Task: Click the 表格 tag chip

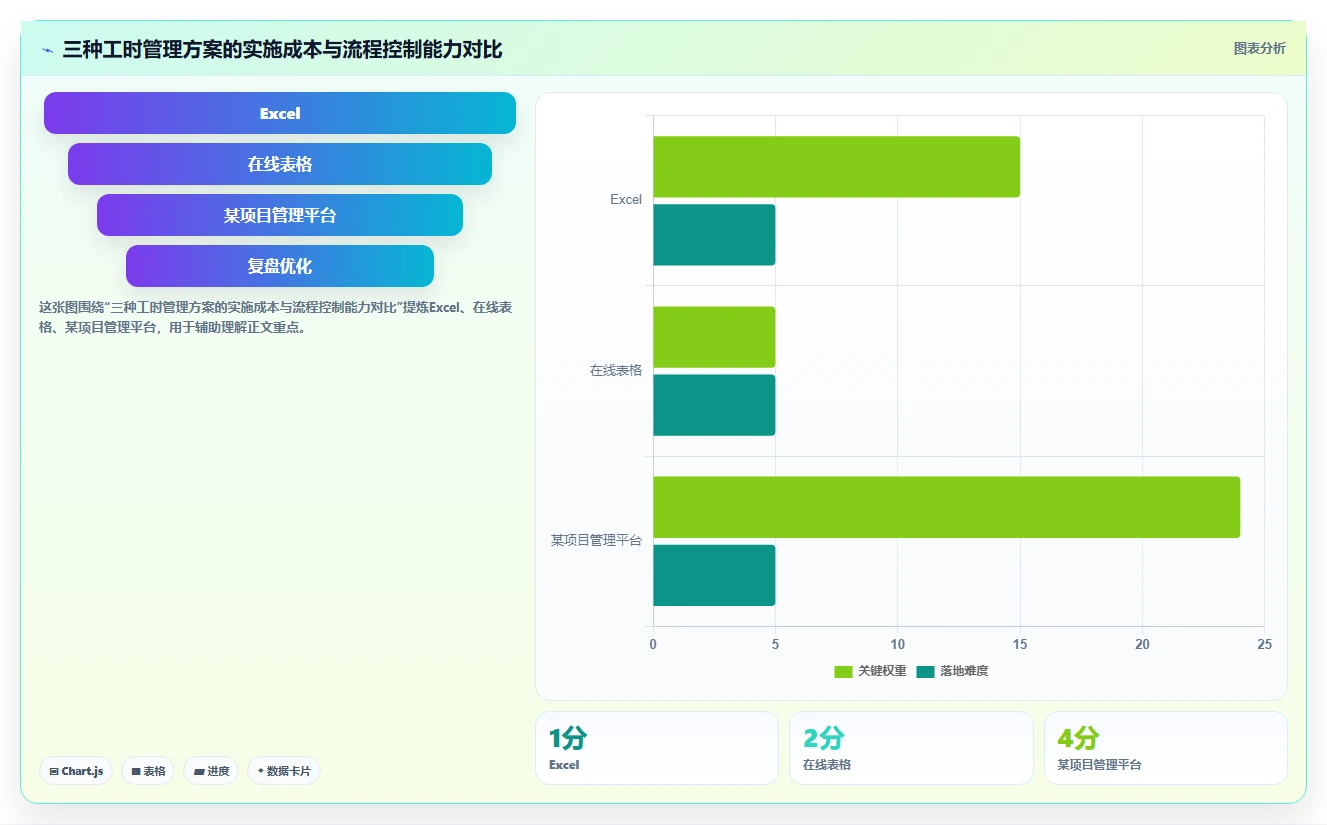Action: [148, 771]
